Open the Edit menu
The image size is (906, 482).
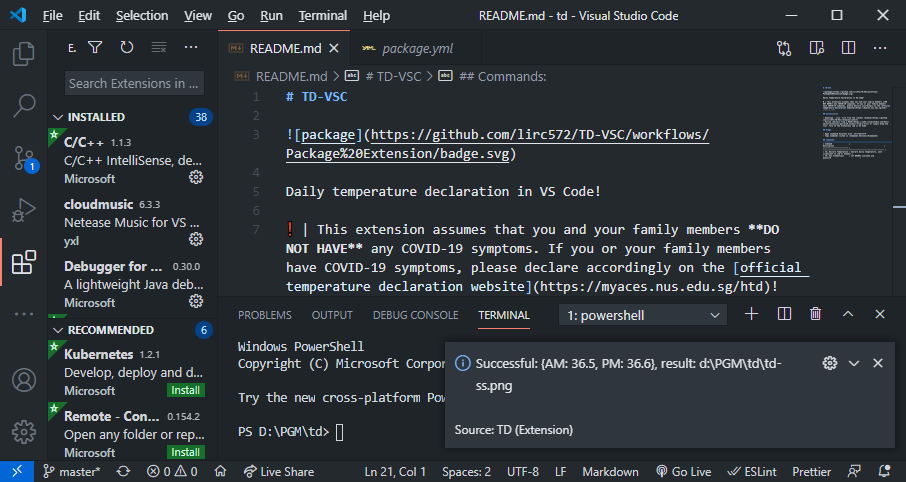pos(89,16)
